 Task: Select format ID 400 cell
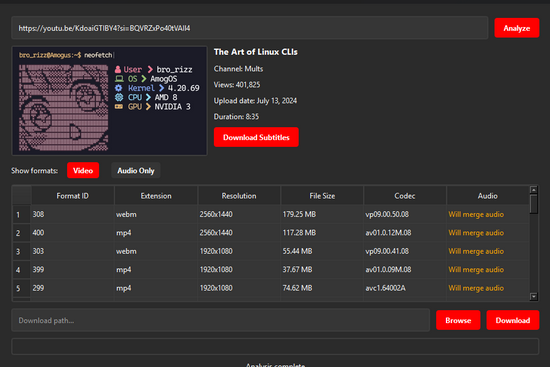tap(73, 233)
